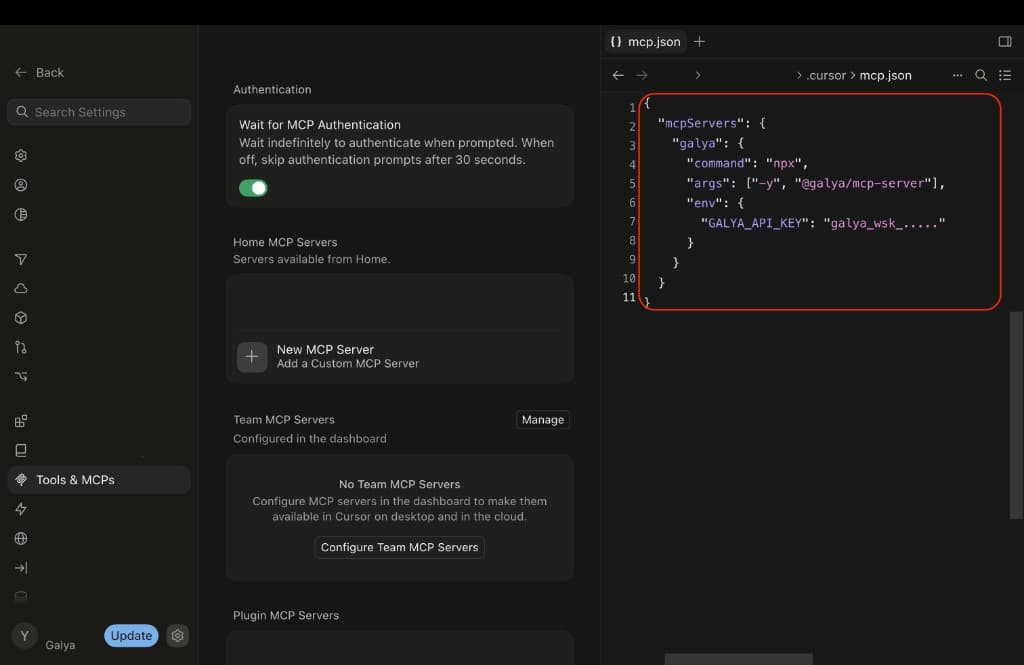
Task: Click the Plugin MCP Servers heading
Action: 286,615
